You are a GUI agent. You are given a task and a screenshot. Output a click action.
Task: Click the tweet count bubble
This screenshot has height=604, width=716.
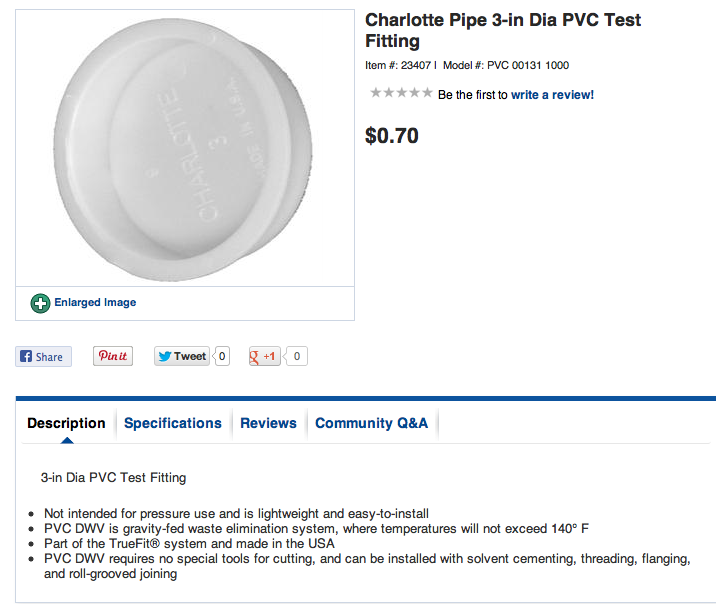(x=222, y=356)
